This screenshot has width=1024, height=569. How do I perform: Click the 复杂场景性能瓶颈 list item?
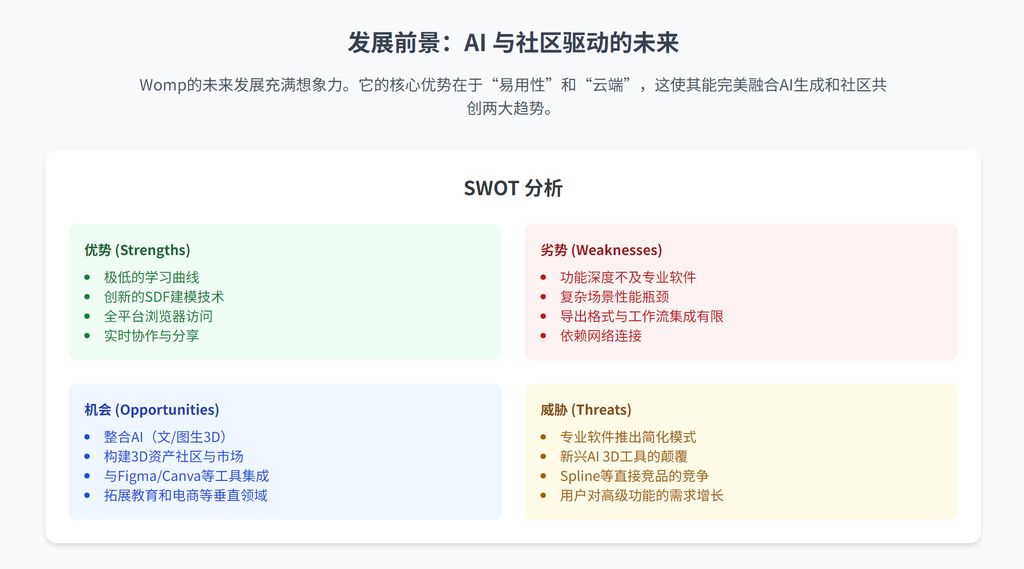[614, 297]
